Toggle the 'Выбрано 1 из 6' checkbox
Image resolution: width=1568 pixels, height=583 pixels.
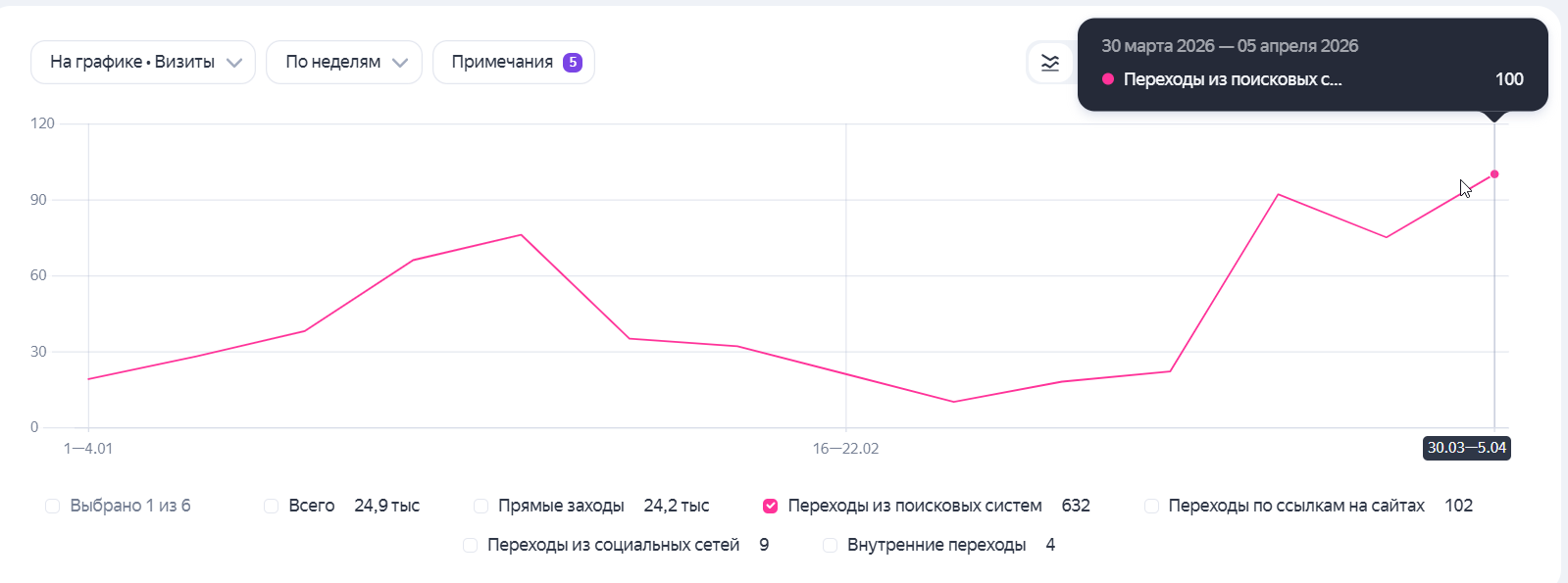click(53, 506)
